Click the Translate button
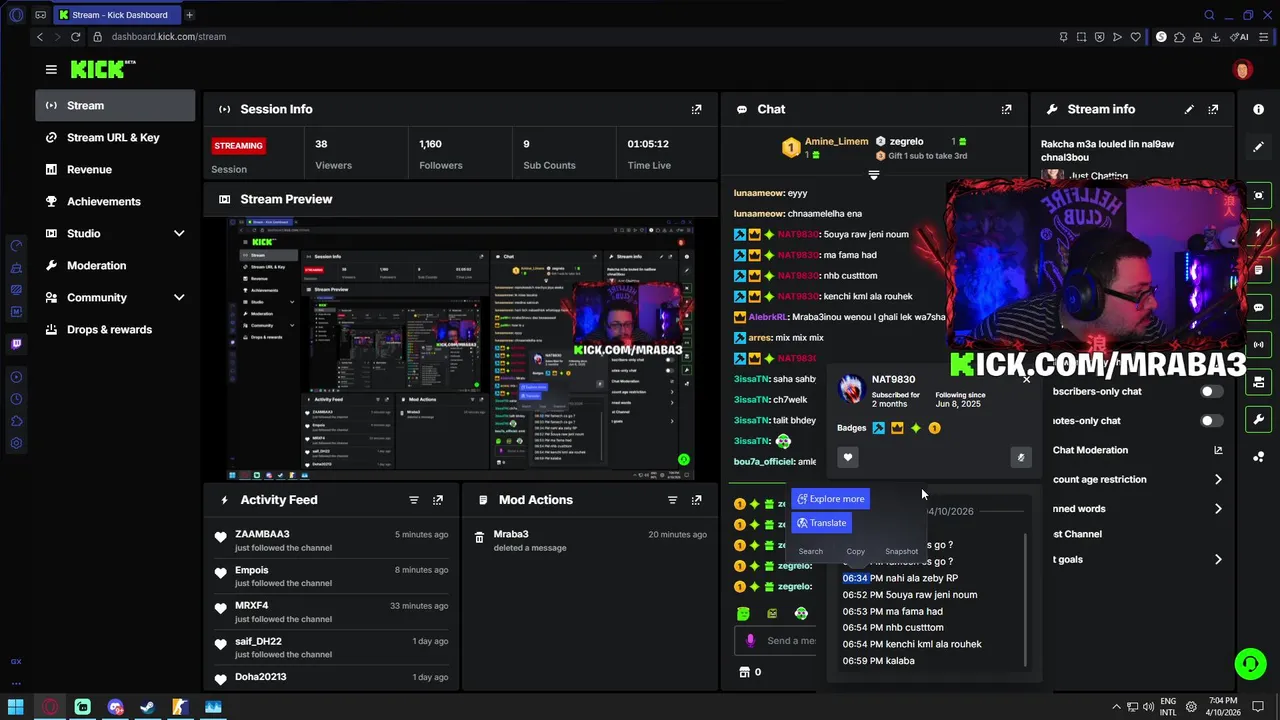The height and width of the screenshot is (720, 1280). 822,523
